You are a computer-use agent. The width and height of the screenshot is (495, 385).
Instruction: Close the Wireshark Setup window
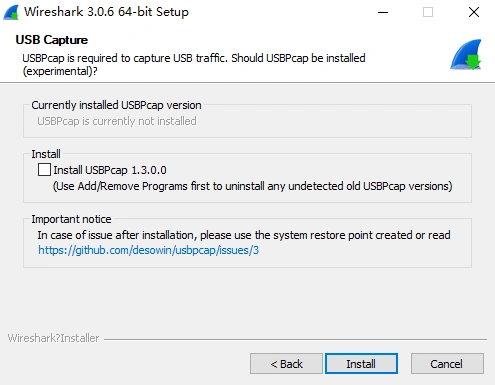click(x=473, y=12)
